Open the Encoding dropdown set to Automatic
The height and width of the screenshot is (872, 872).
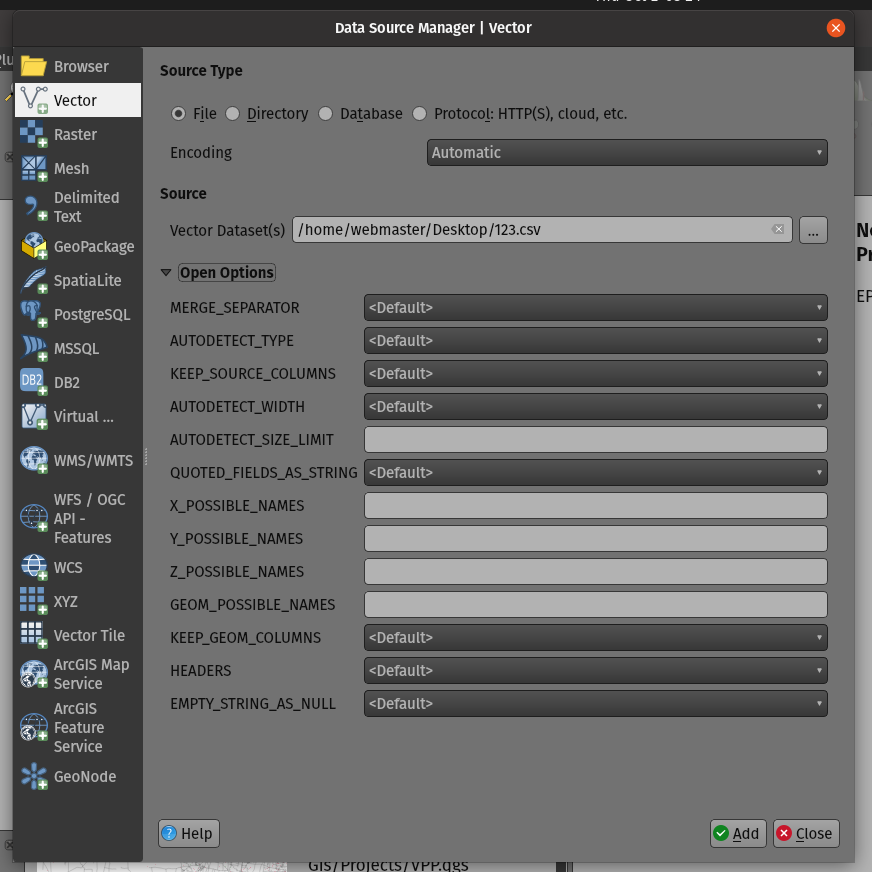coord(627,153)
